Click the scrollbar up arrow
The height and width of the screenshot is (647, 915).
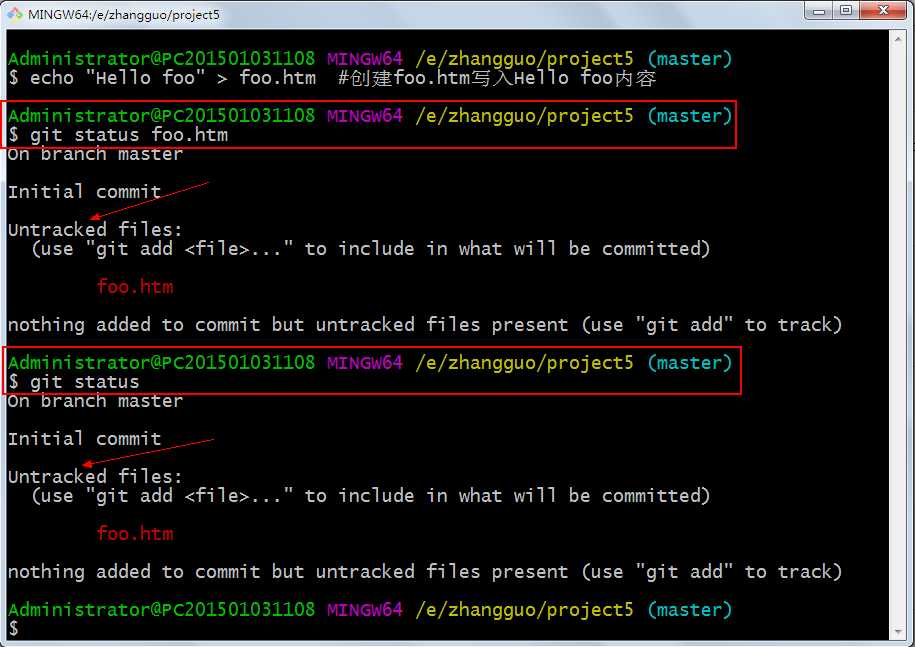pyautogui.click(x=897, y=39)
